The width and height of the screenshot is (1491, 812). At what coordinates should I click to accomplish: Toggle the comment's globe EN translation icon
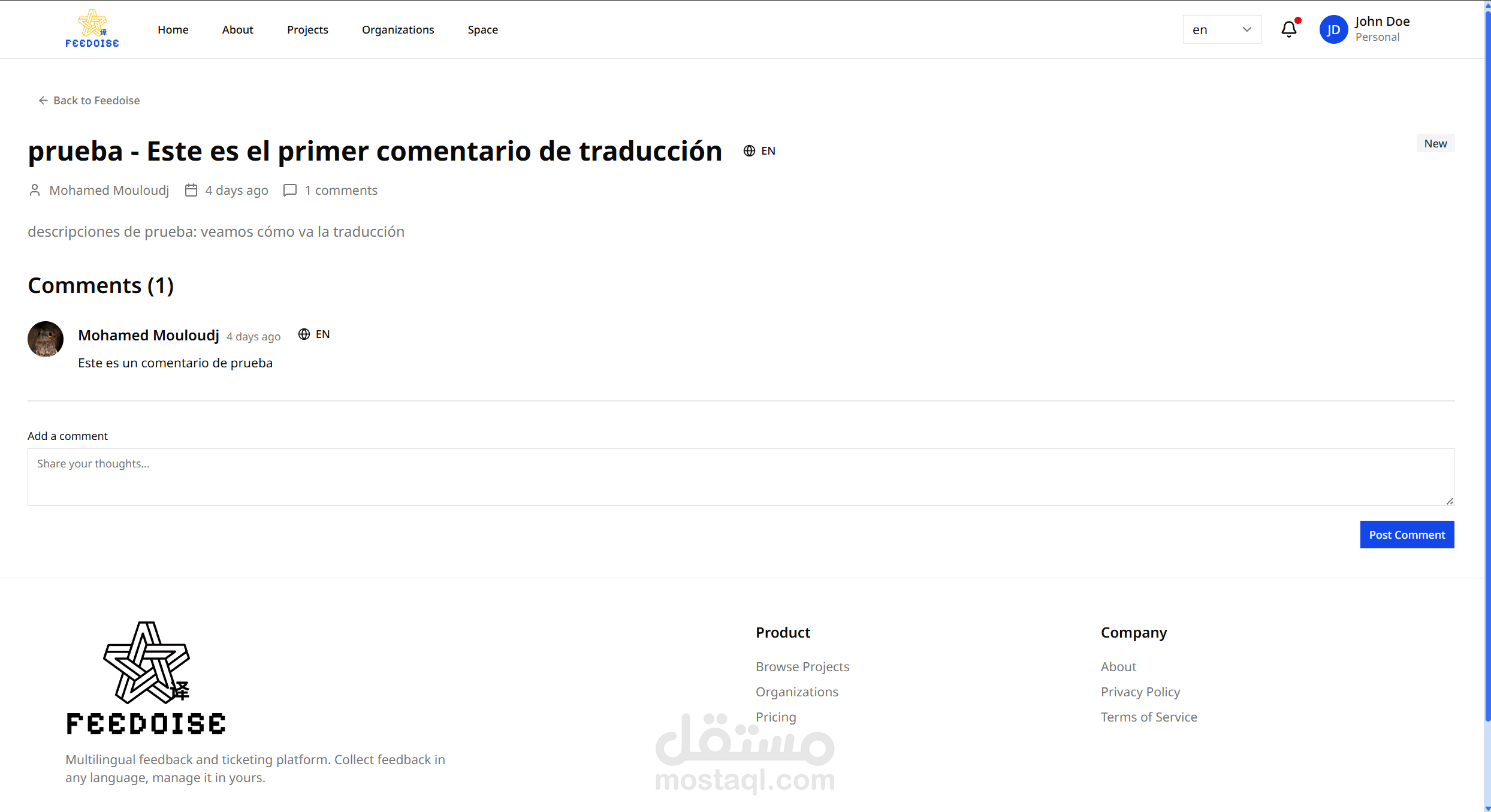tap(314, 334)
